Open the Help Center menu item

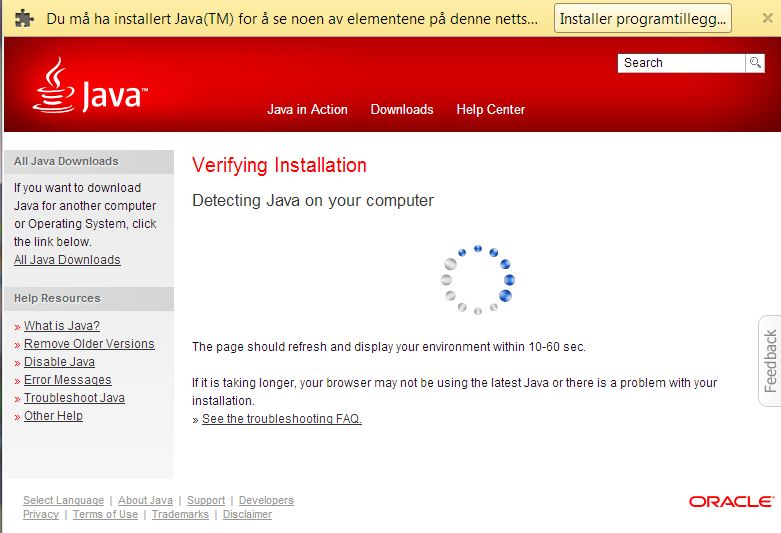tap(491, 110)
